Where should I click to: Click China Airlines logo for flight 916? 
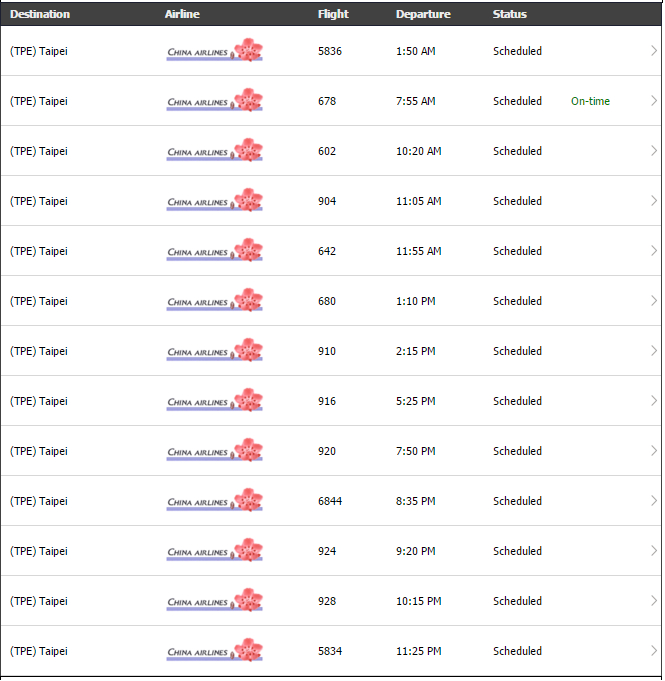[x=215, y=400]
